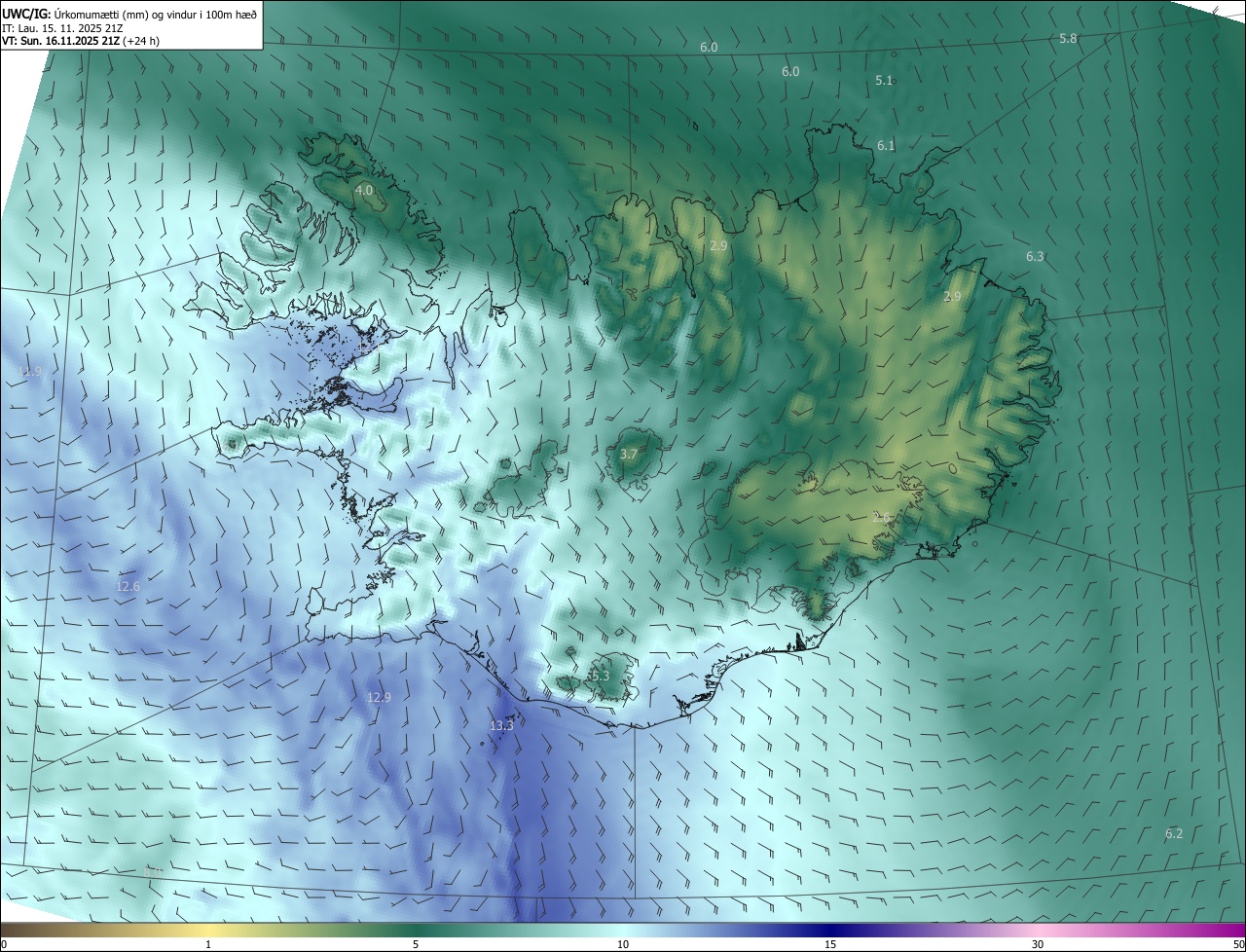The width and height of the screenshot is (1246, 952).
Task: Click the map title 'UWC/IG: Úrkomumætti (mm) og vindur'
Action: [x=129, y=14]
